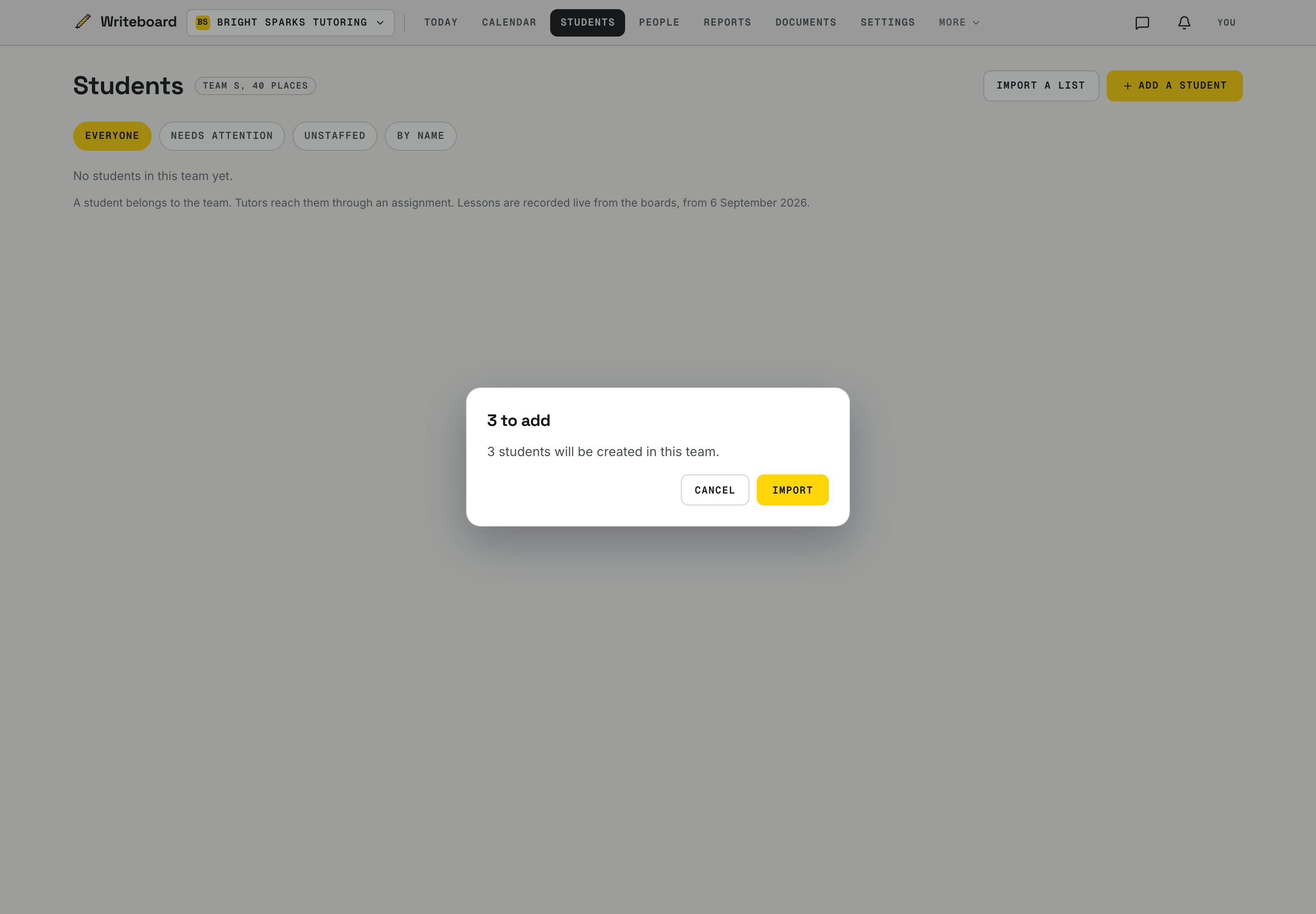Open the messages chat icon
This screenshot has width=1316, height=914.
click(x=1142, y=23)
